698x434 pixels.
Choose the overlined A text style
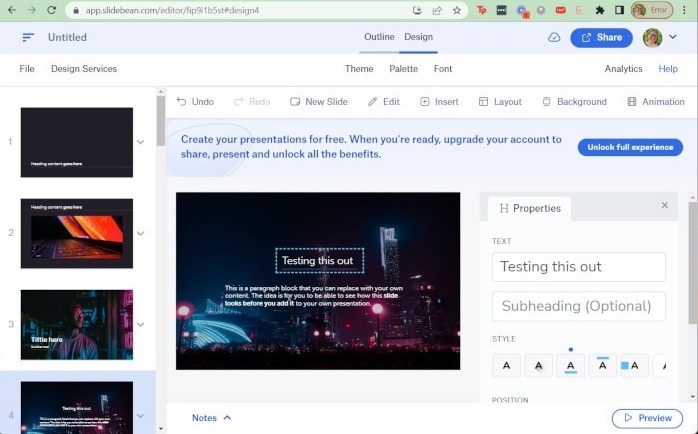tap(602, 365)
